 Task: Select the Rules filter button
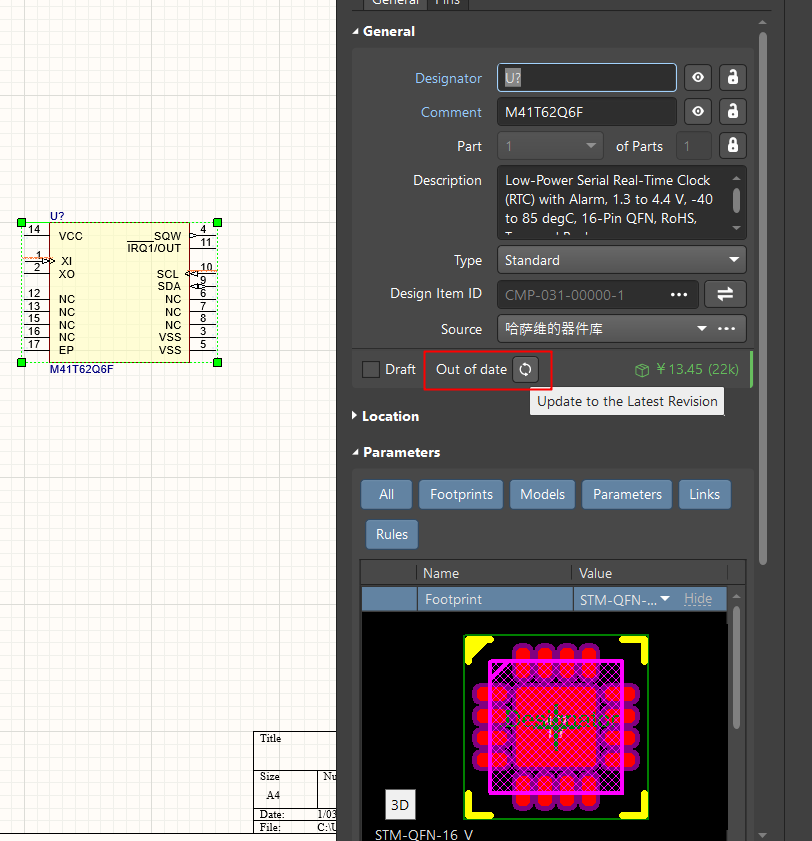[392, 534]
